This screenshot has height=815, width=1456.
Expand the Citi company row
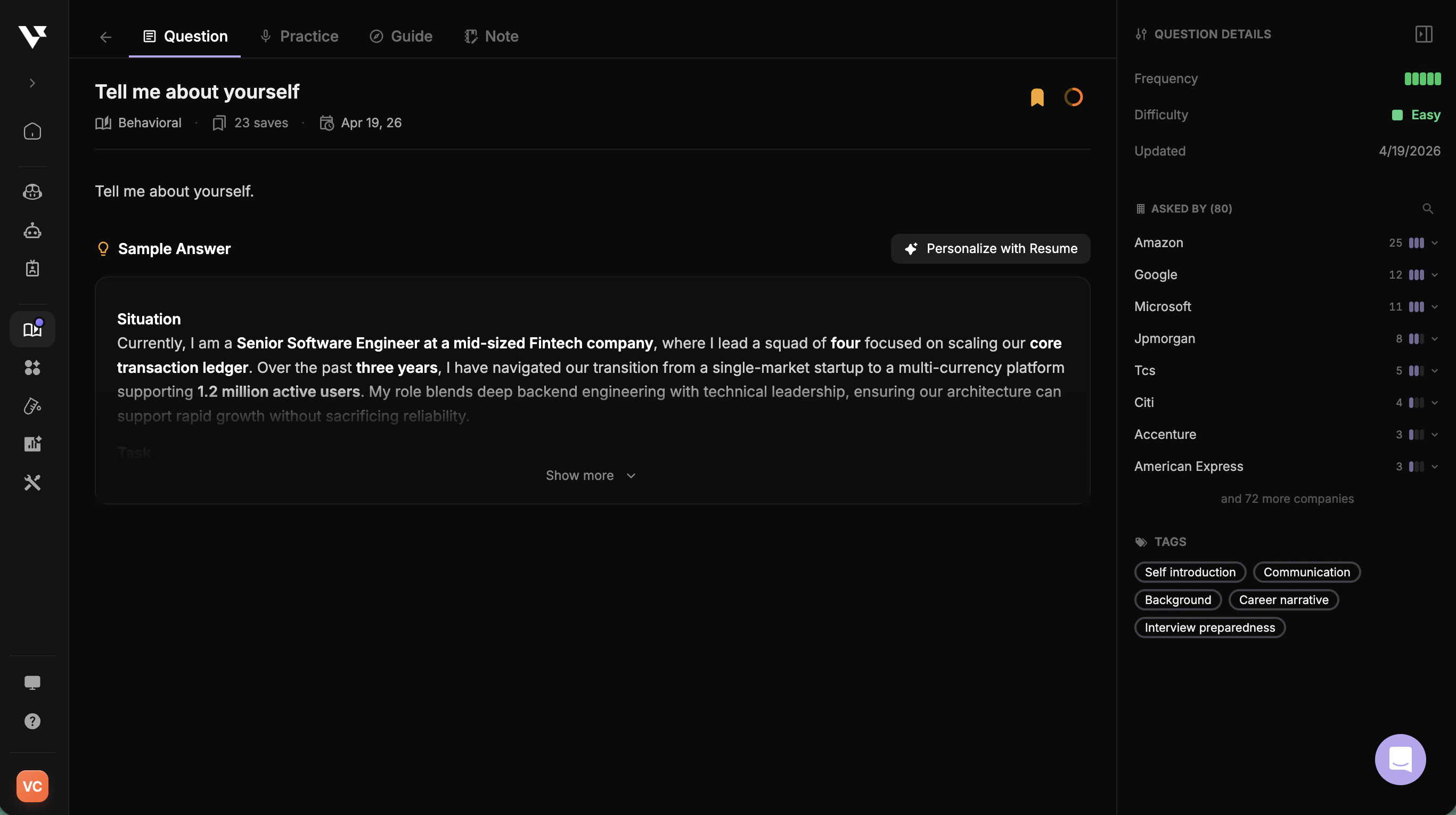(x=1435, y=402)
